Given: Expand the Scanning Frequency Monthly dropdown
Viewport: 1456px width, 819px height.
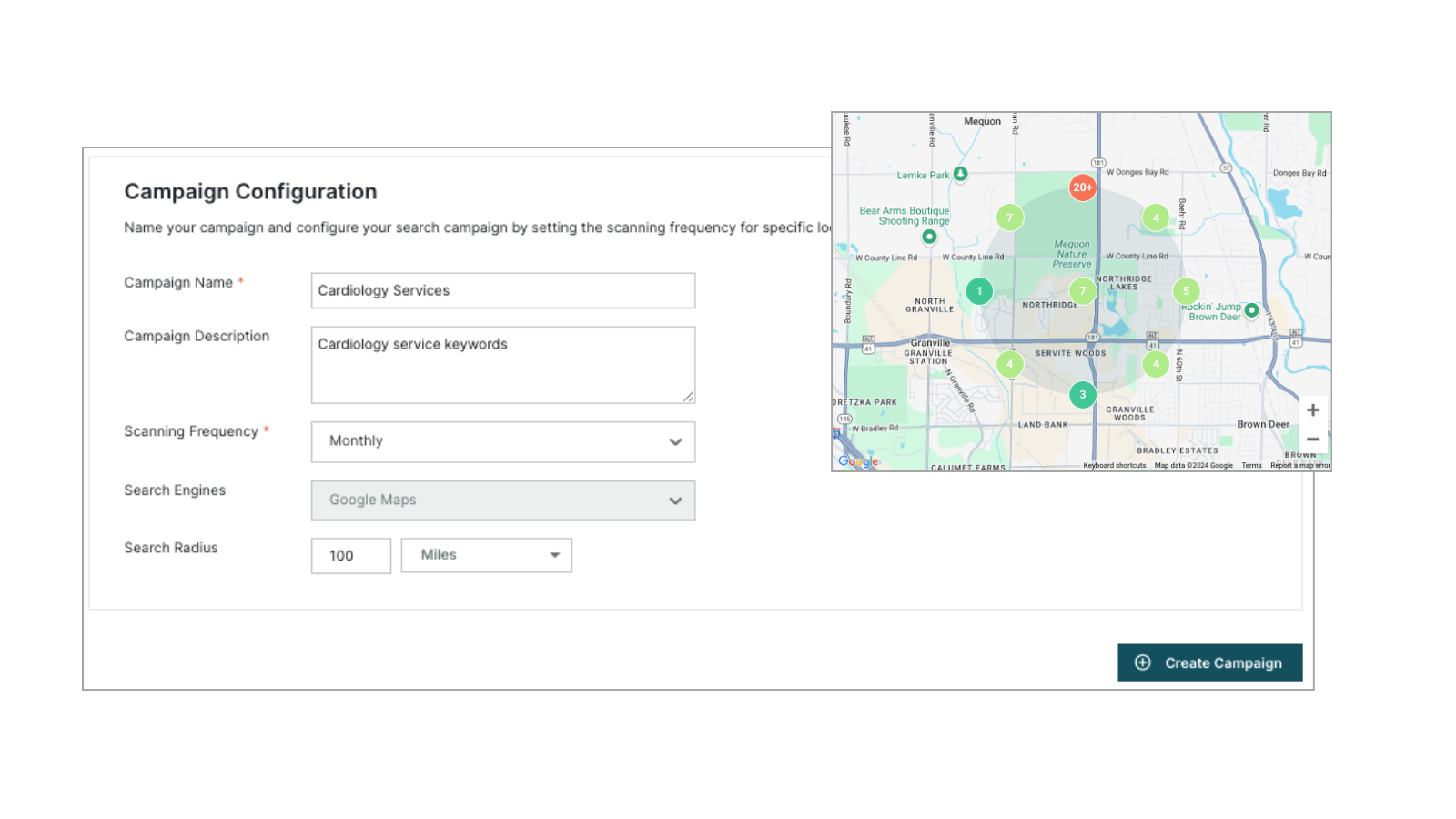Looking at the screenshot, I should tap(503, 441).
